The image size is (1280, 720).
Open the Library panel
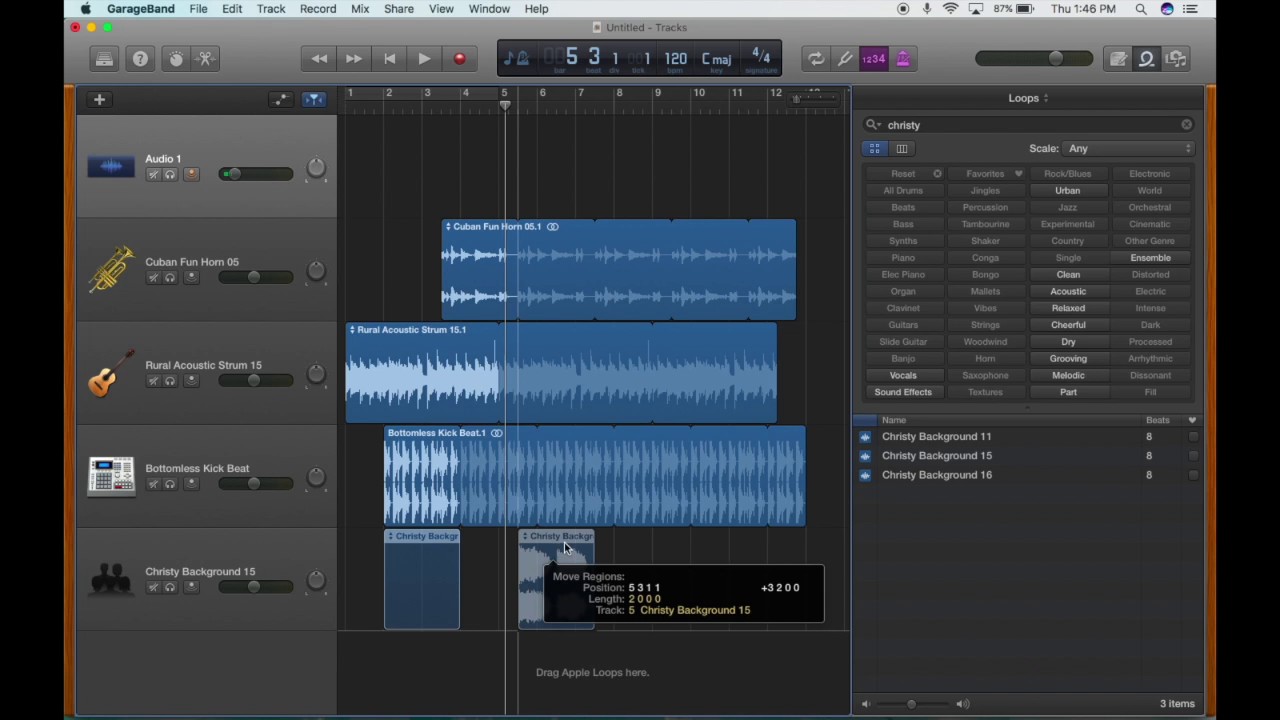tap(104, 59)
